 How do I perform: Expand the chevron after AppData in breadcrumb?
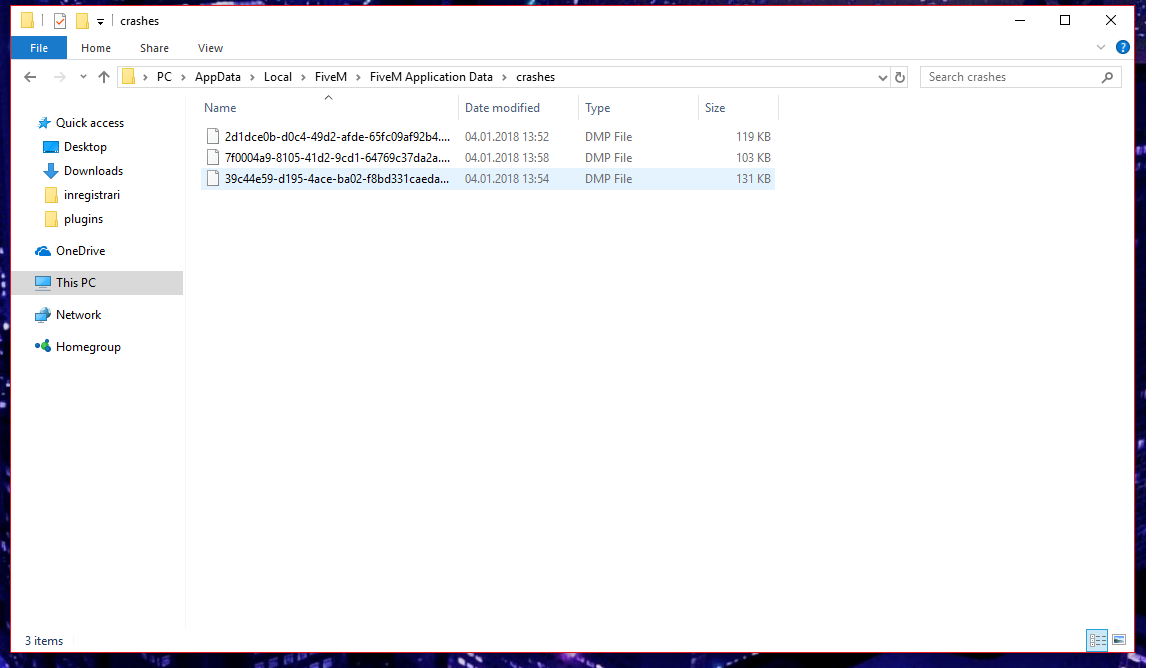(x=253, y=77)
